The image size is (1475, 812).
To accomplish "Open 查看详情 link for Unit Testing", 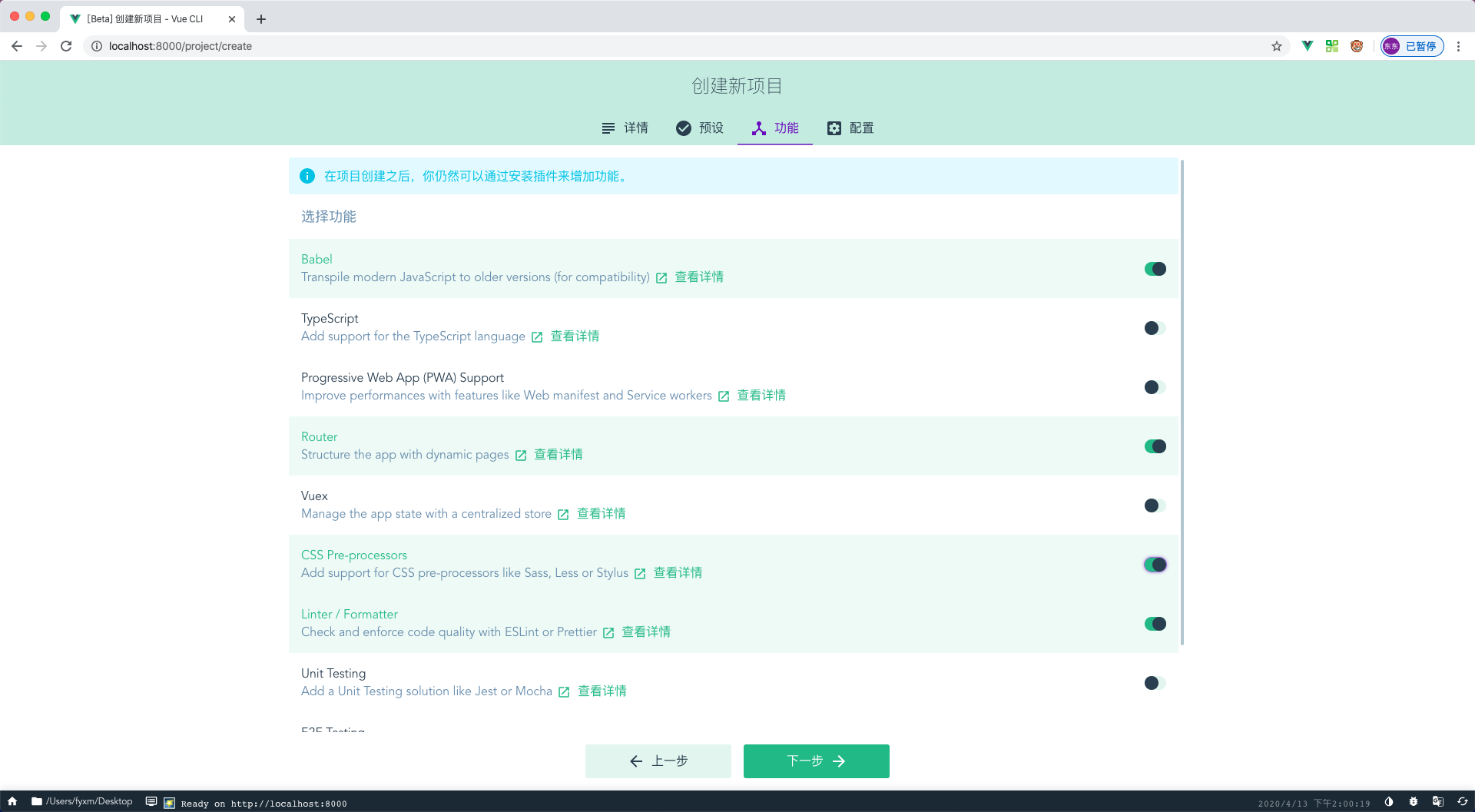I will coord(602,691).
